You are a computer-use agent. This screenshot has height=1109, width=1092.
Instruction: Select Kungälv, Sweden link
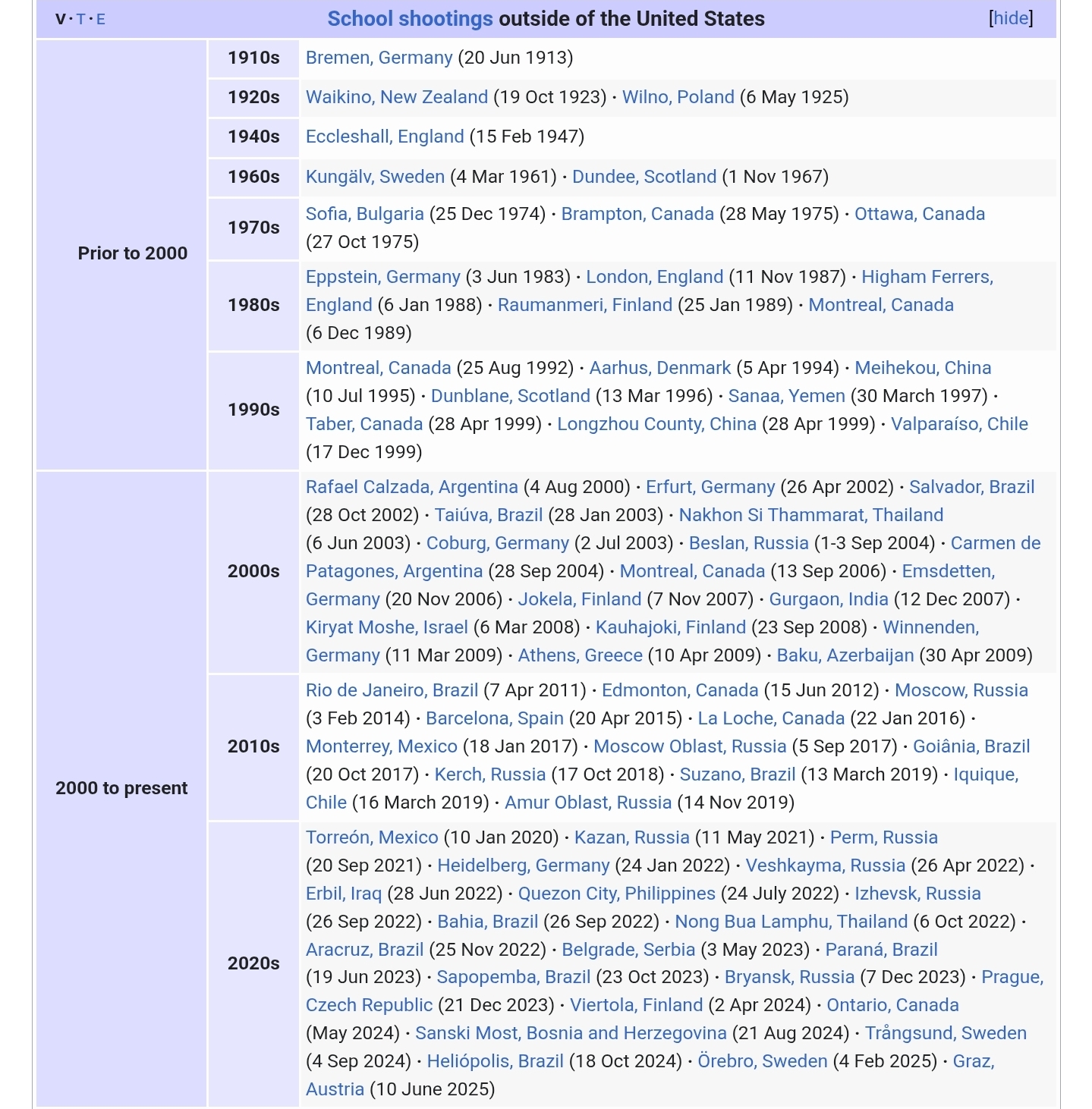pos(375,177)
